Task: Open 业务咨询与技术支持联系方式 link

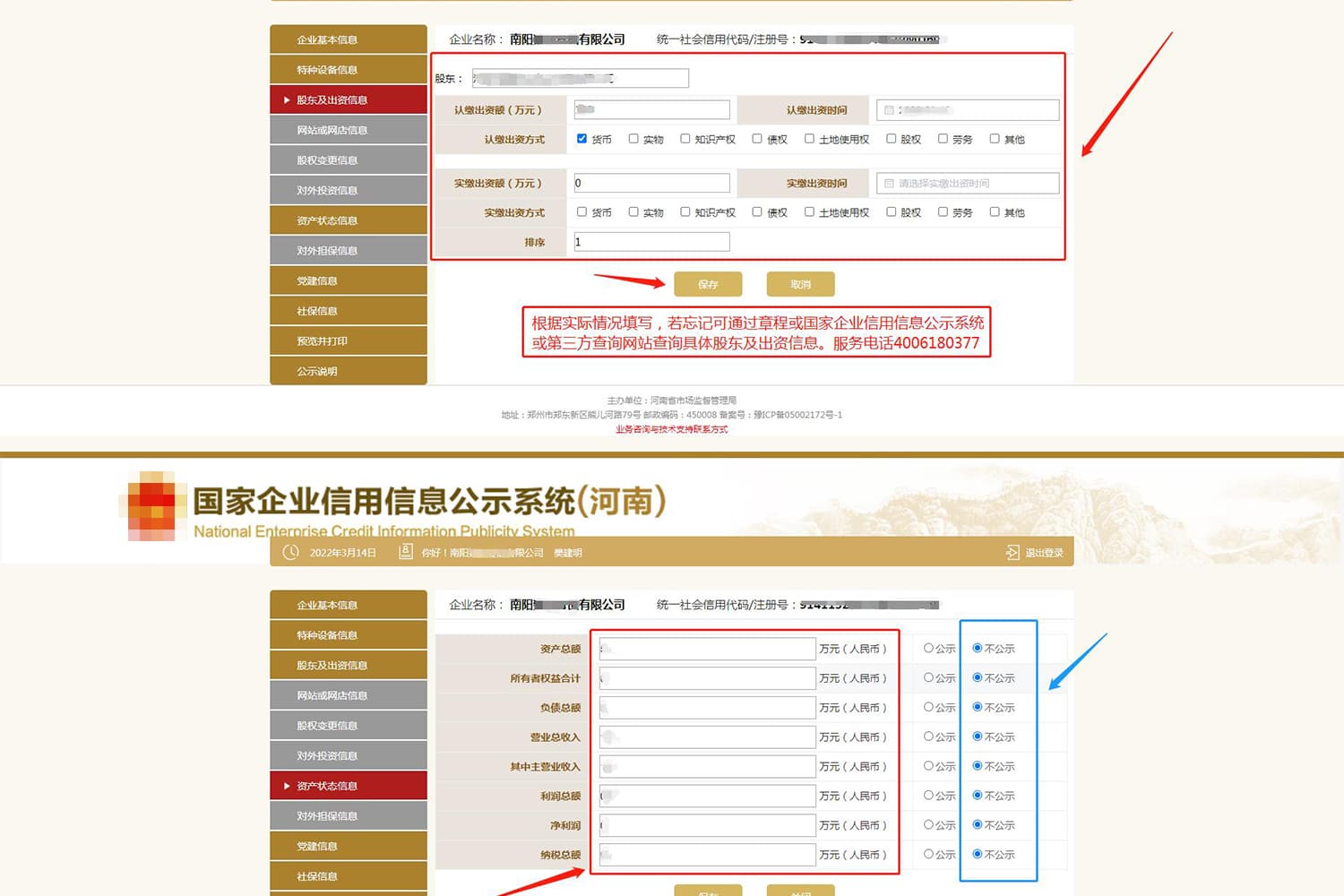Action: click(671, 429)
